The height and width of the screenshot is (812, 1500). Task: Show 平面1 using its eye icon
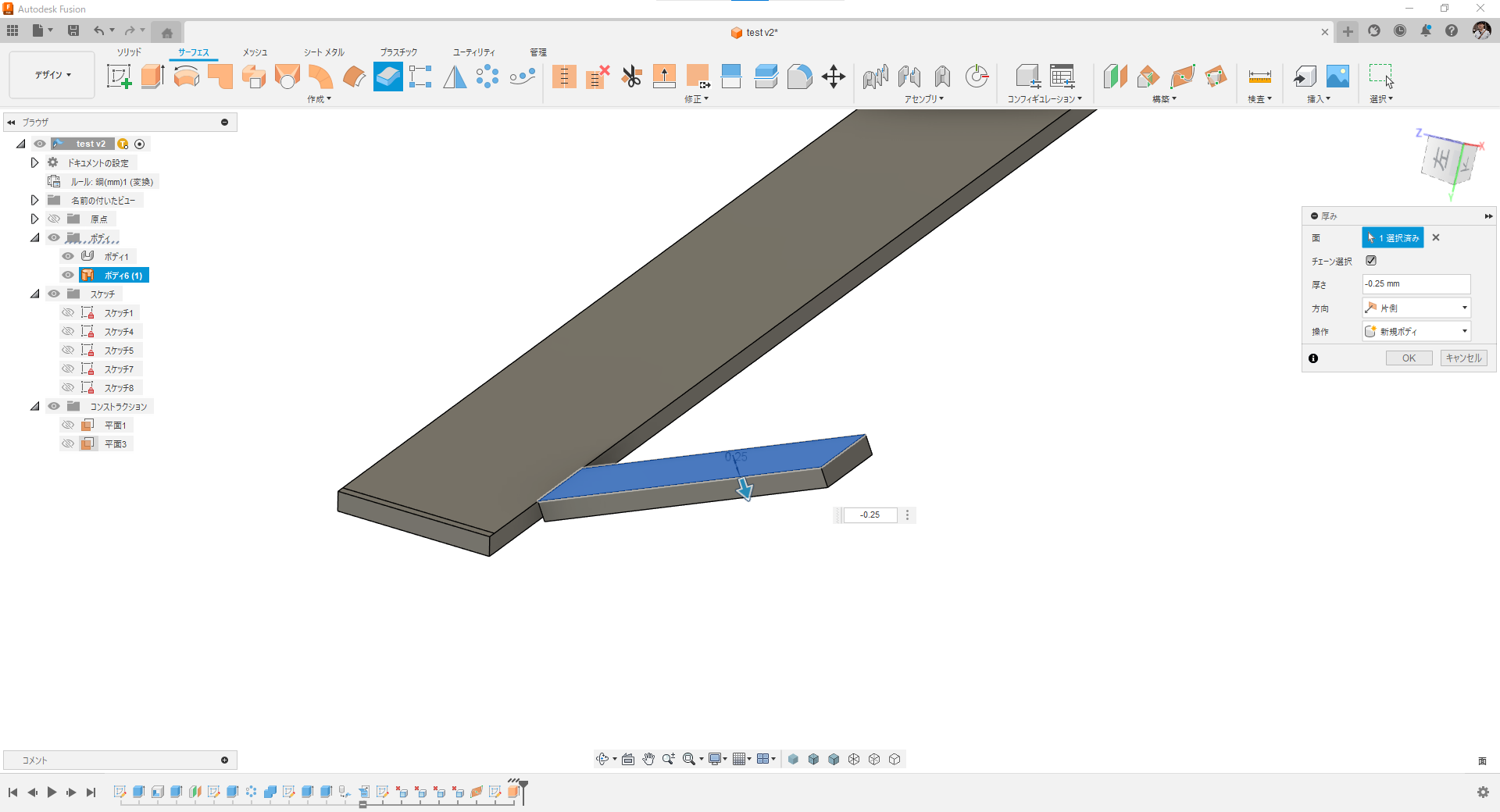68,426
